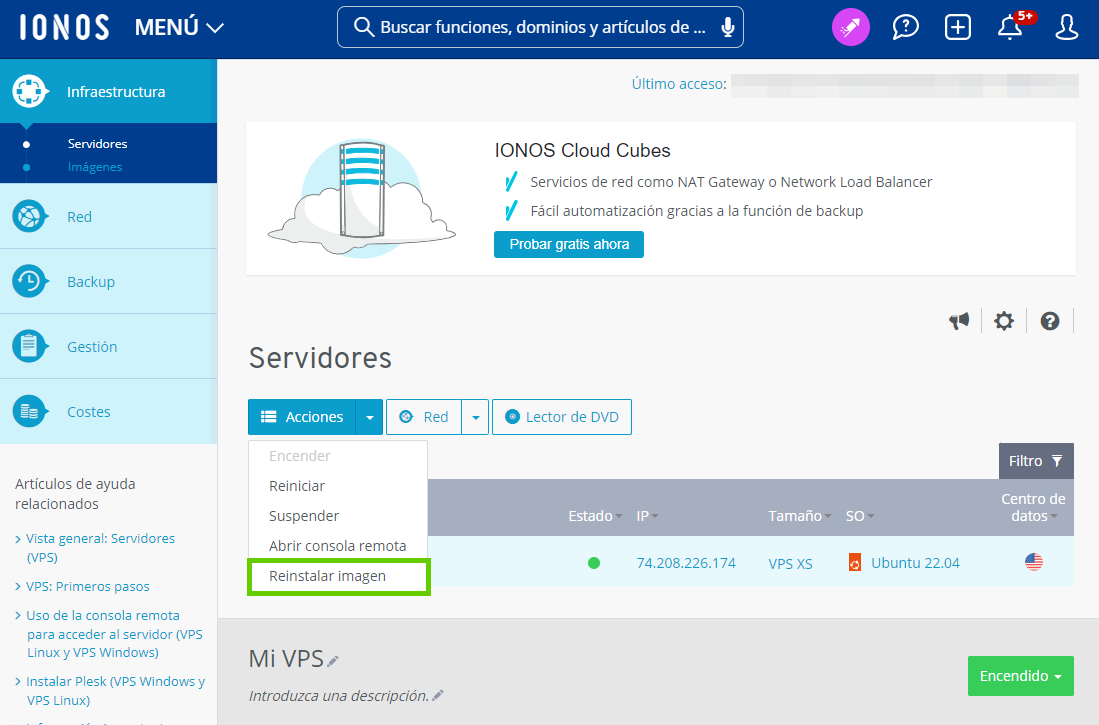Click Probar gratis ahora button
The width and height of the screenshot is (1099, 725).
[568, 244]
